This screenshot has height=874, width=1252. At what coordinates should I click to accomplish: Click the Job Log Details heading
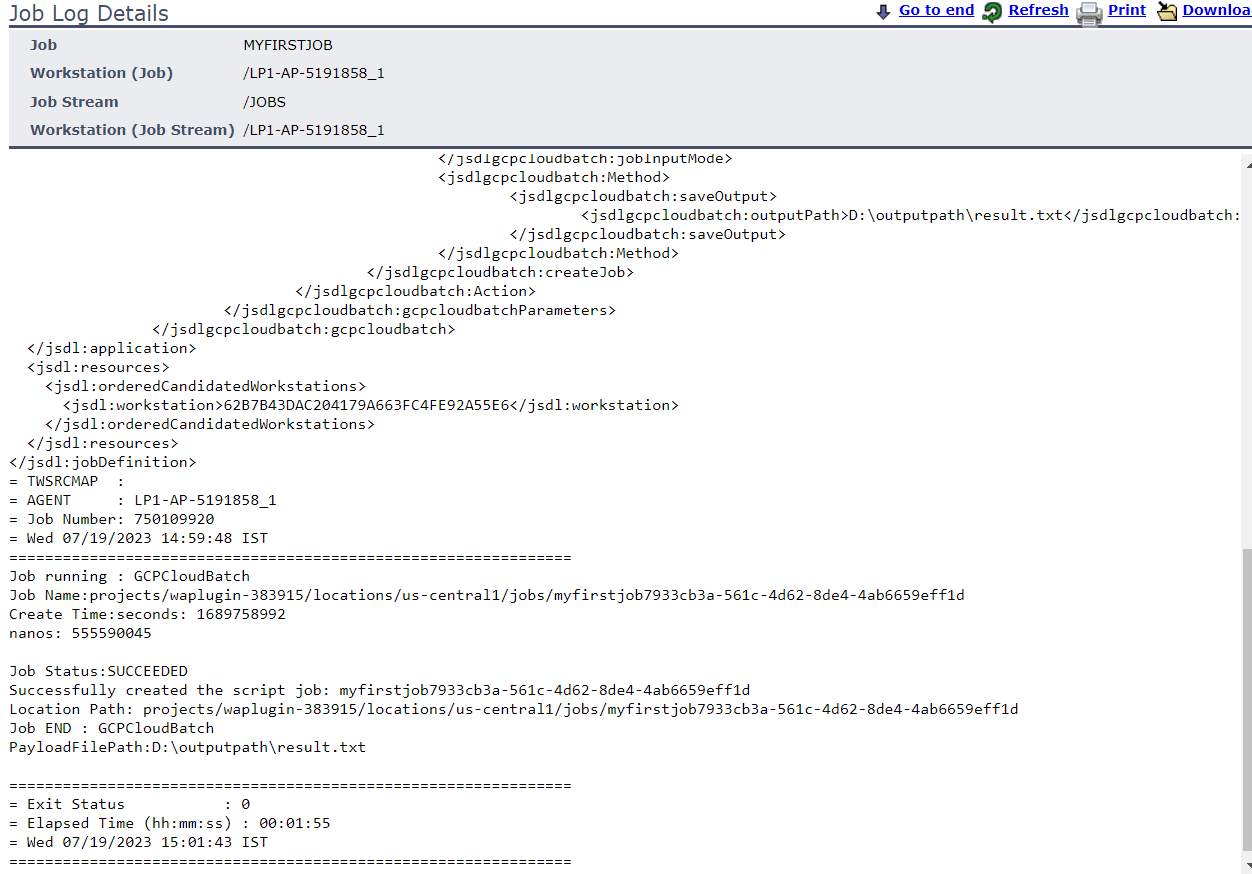pos(89,13)
